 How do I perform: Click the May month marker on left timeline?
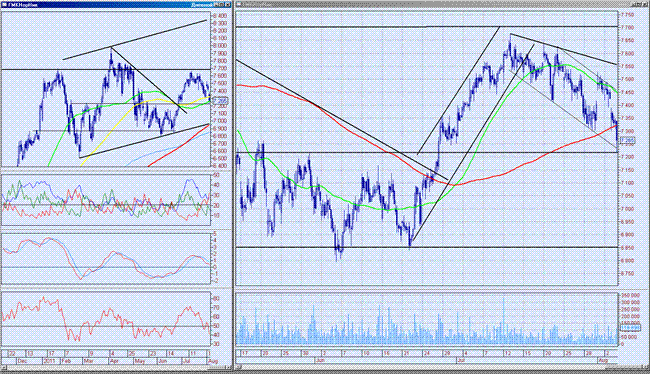pyautogui.click(x=140, y=361)
